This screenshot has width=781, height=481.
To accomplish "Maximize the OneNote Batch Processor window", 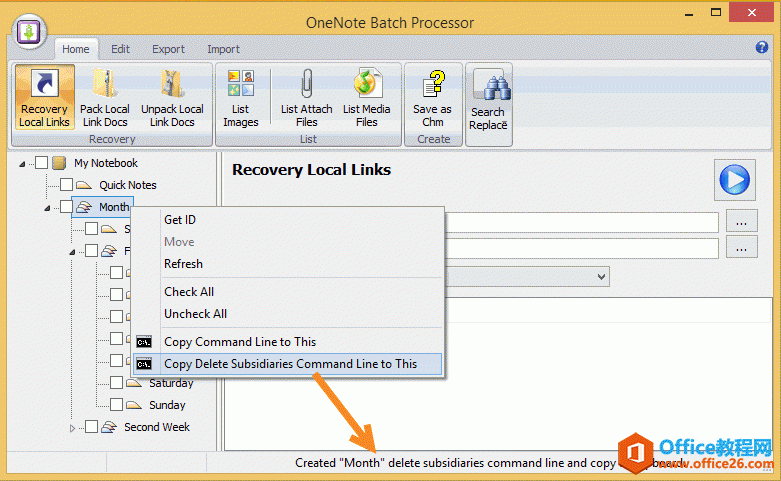I will pyautogui.click(x=716, y=13).
